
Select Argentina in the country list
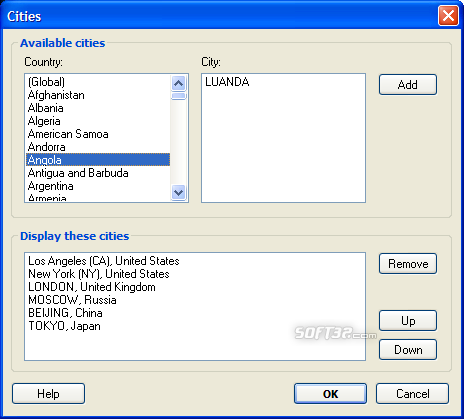98,186
